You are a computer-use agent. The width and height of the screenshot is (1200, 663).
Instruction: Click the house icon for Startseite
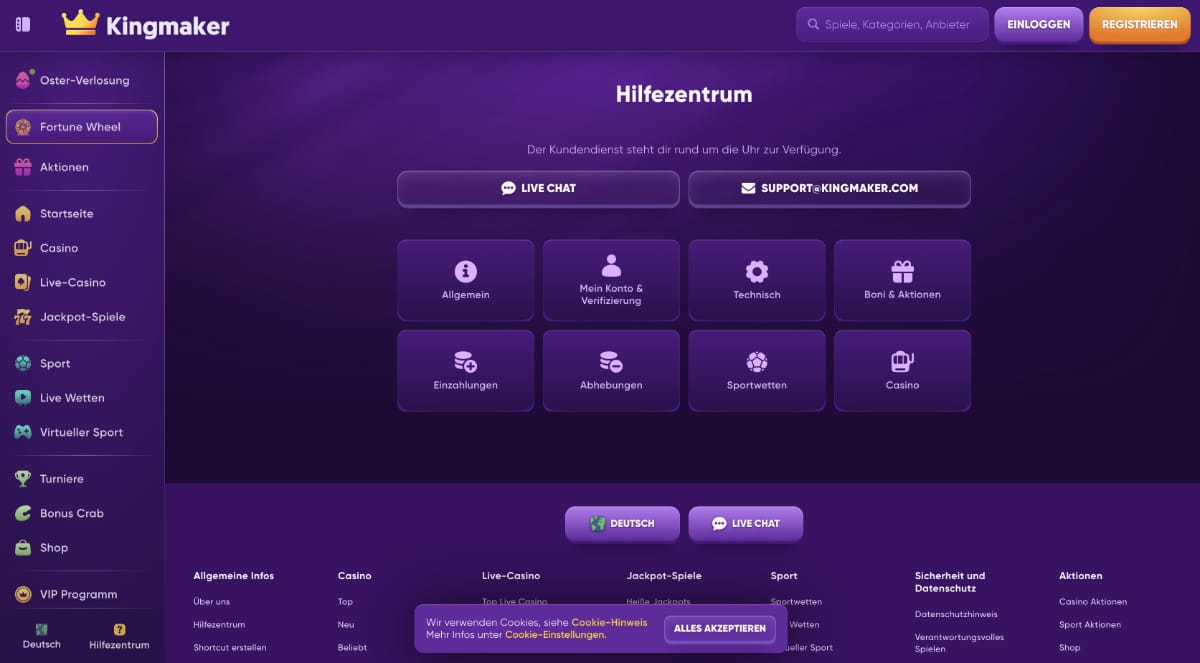pos(23,214)
